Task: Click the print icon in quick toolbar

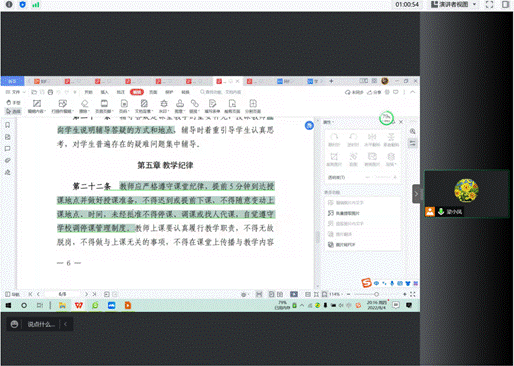Action: pos(50,92)
